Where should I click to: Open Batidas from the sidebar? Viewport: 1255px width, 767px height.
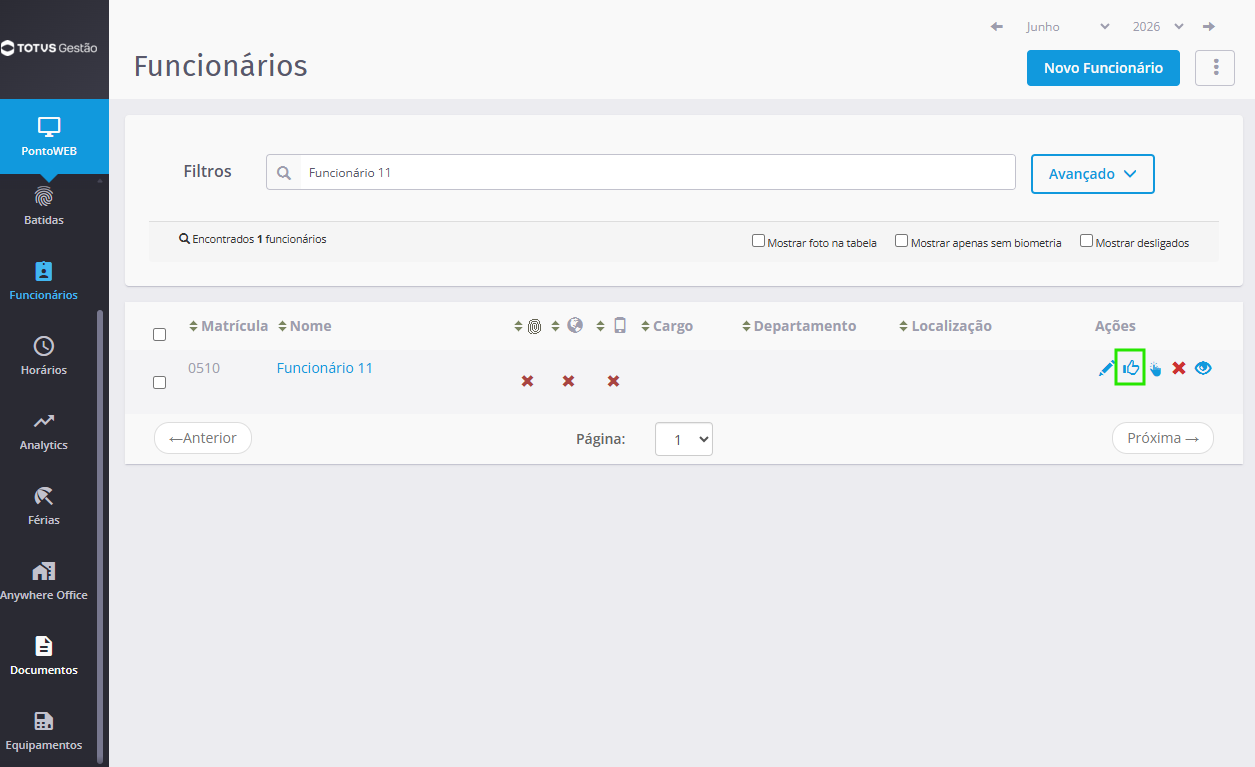[x=44, y=206]
